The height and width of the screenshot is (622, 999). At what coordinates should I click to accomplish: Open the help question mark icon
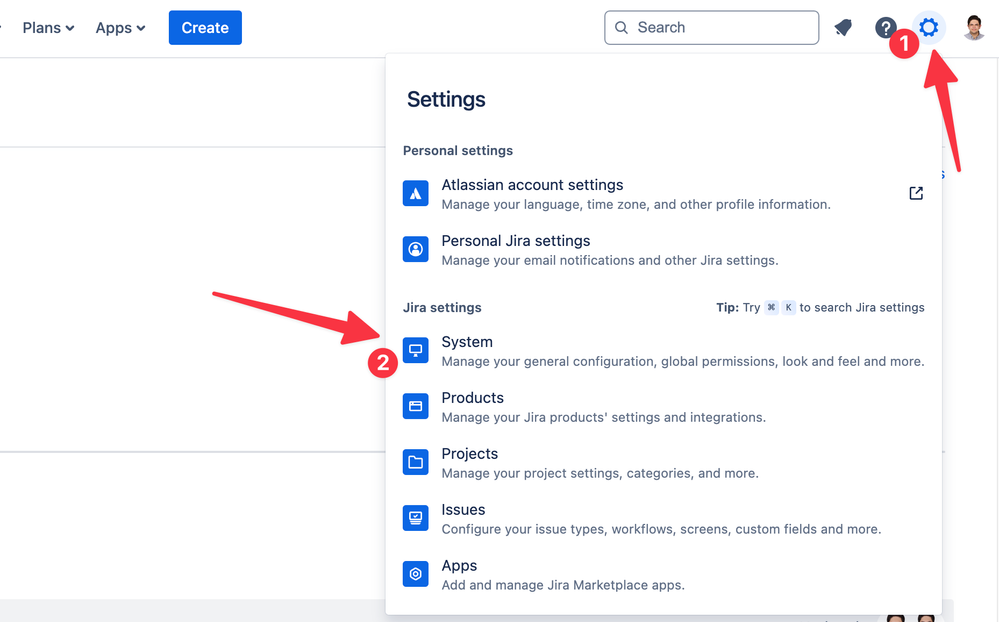885,27
